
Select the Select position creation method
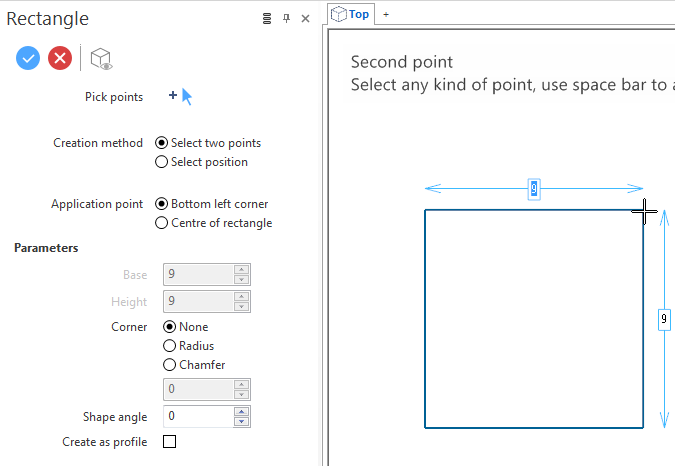pos(201,162)
